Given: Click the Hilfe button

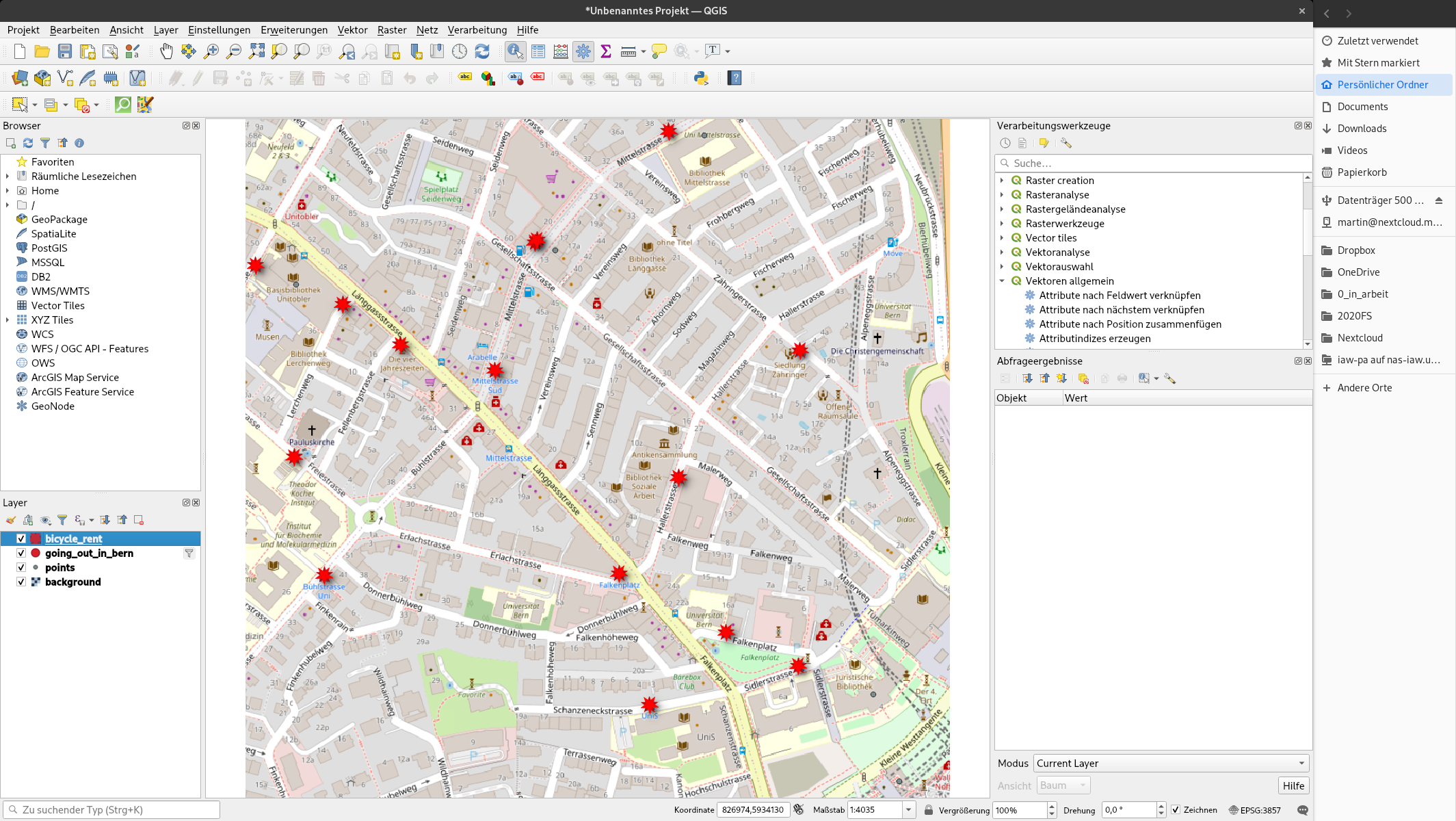Looking at the screenshot, I should click(1293, 786).
